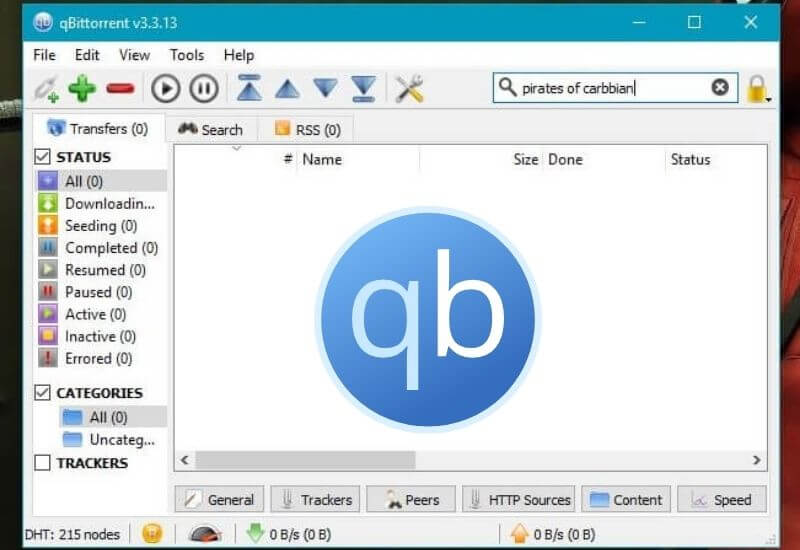Click the Add torrent link icon

coord(46,89)
